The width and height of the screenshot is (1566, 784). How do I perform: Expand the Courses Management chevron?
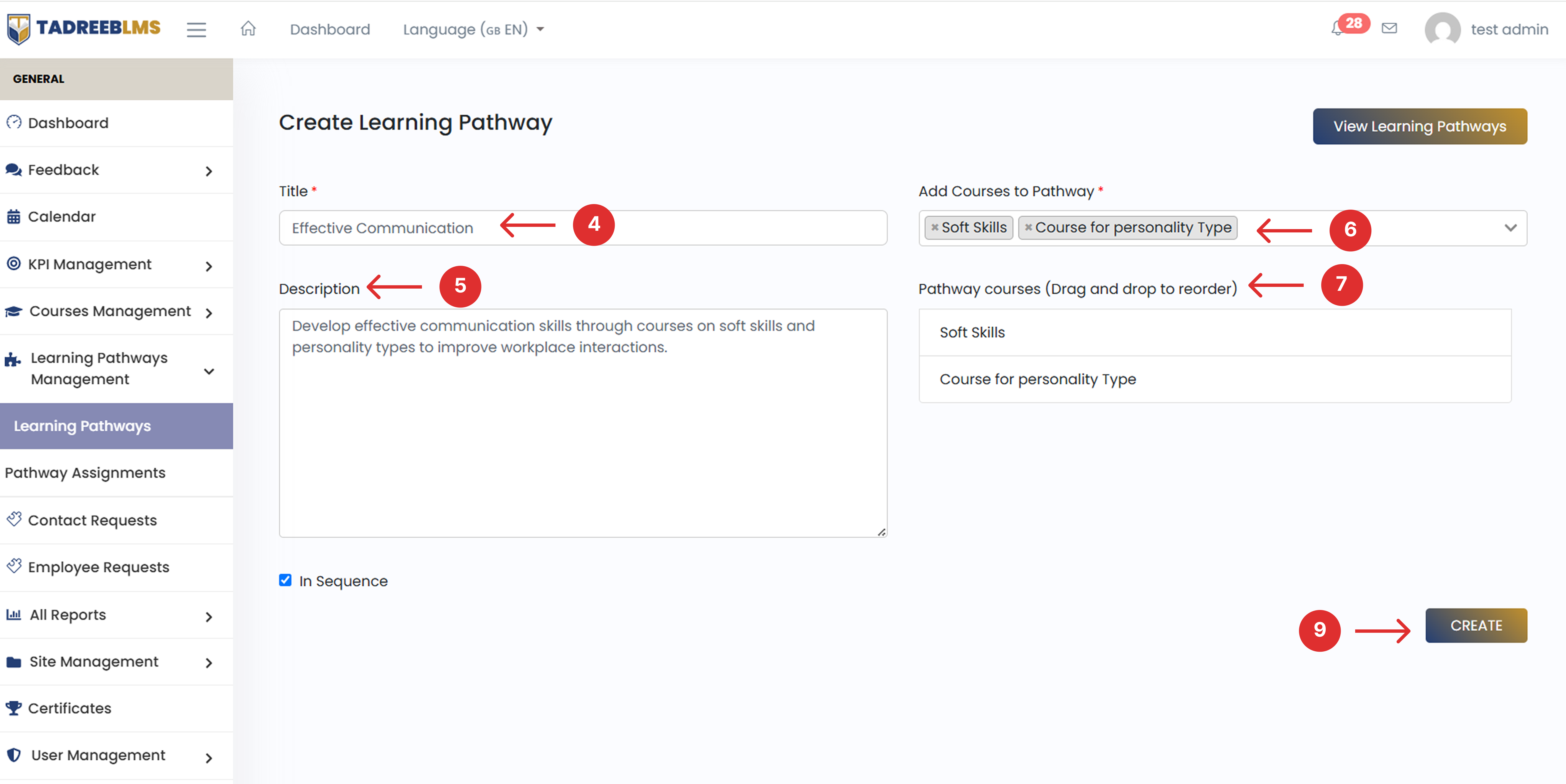pos(209,313)
